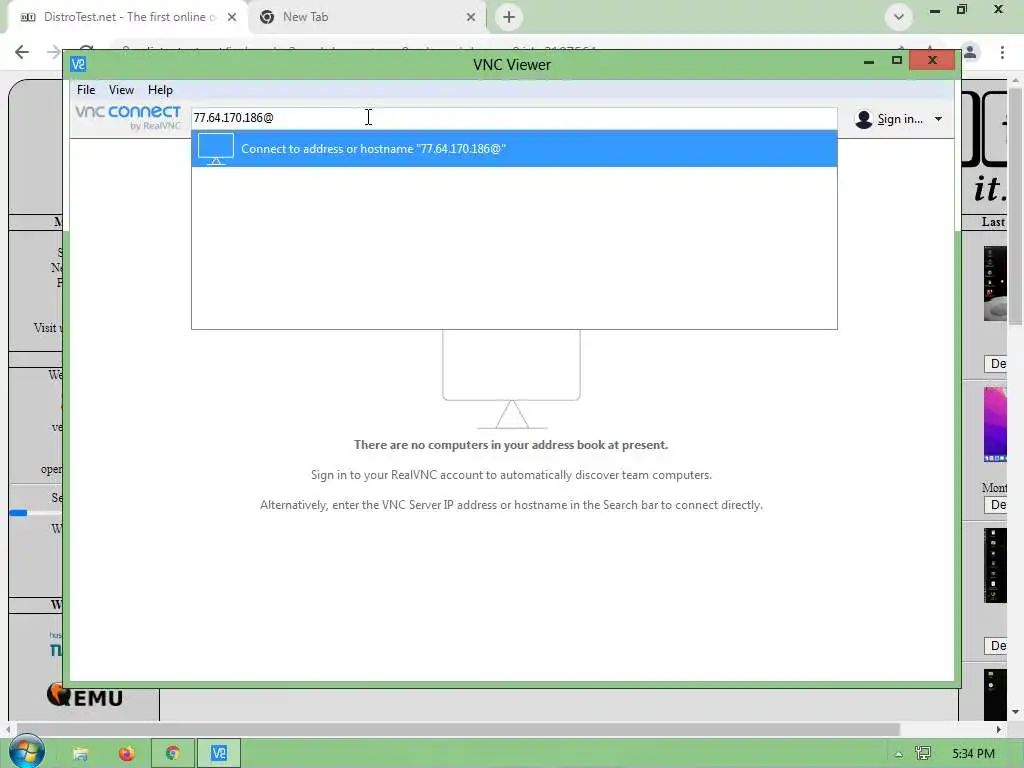Open the File menu in VNC Viewer
This screenshot has height=768, width=1024.
pos(86,89)
